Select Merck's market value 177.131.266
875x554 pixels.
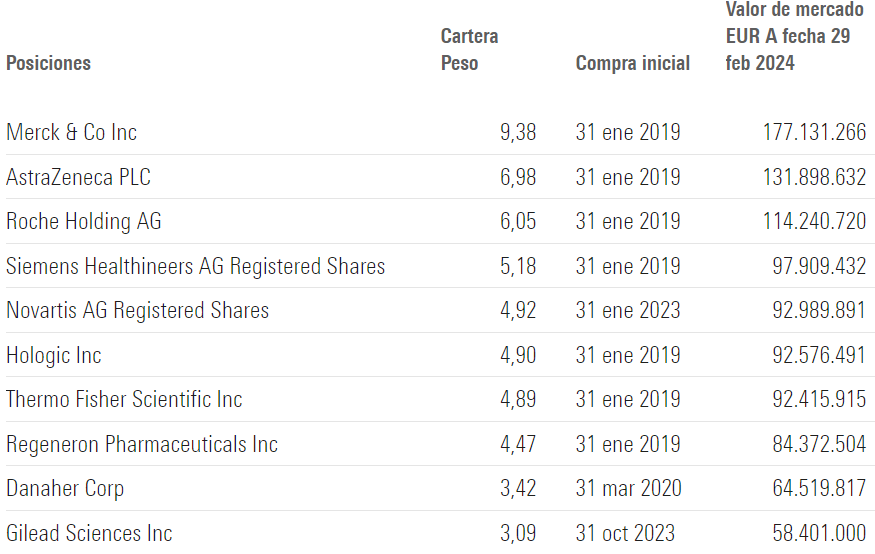click(814, 133)
